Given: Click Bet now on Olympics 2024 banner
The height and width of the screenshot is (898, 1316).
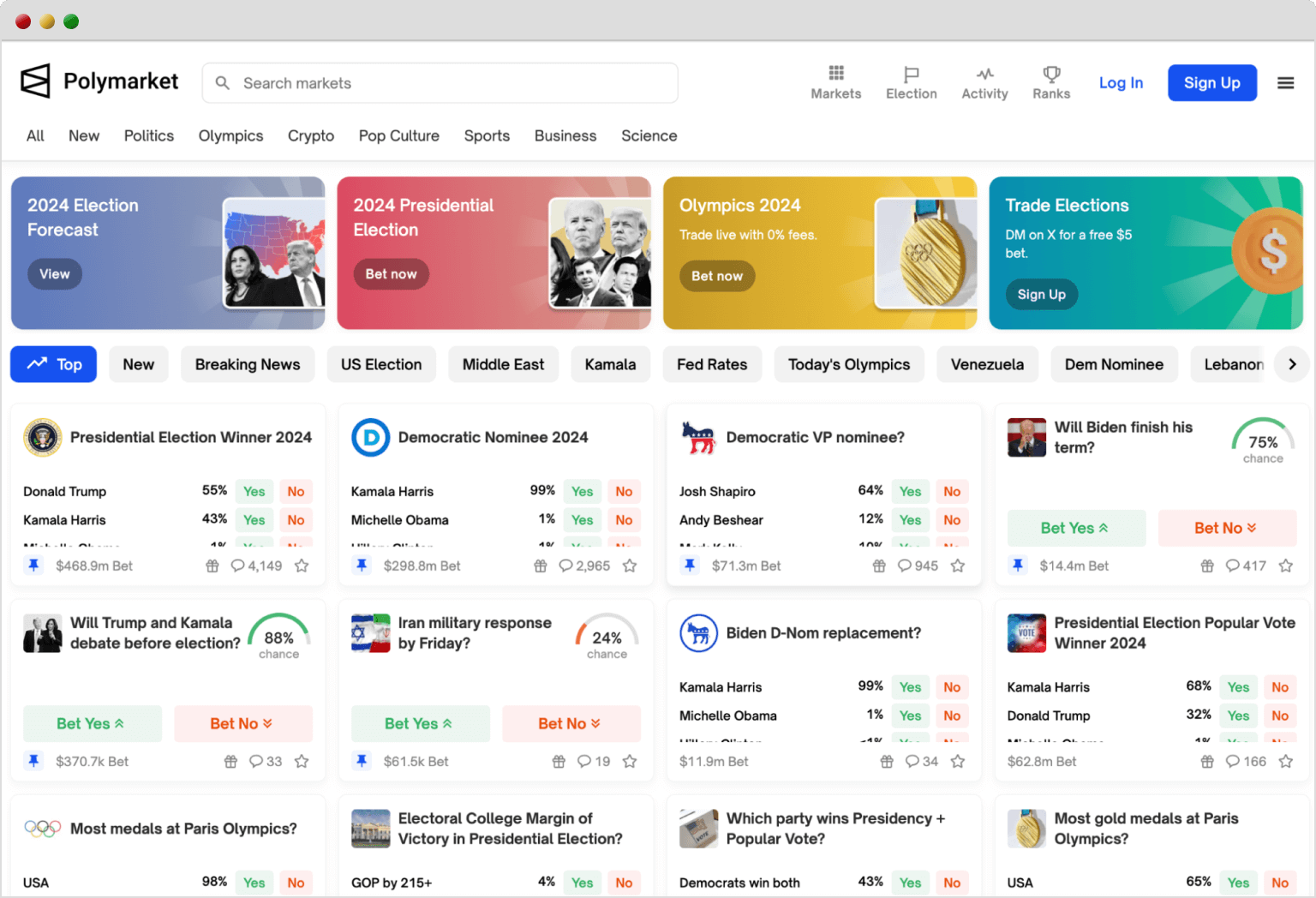Looking at the screenshot, I should [717, 276].
